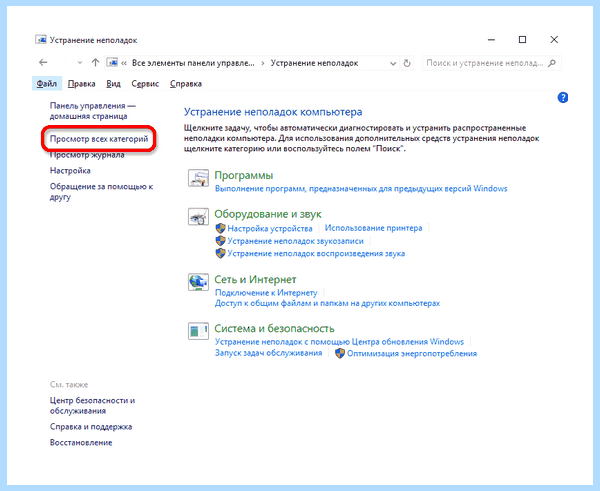This screenshot has width=600, height=491.
Task: Click Запуск задач обслуживания link
Action: [268, 353]
